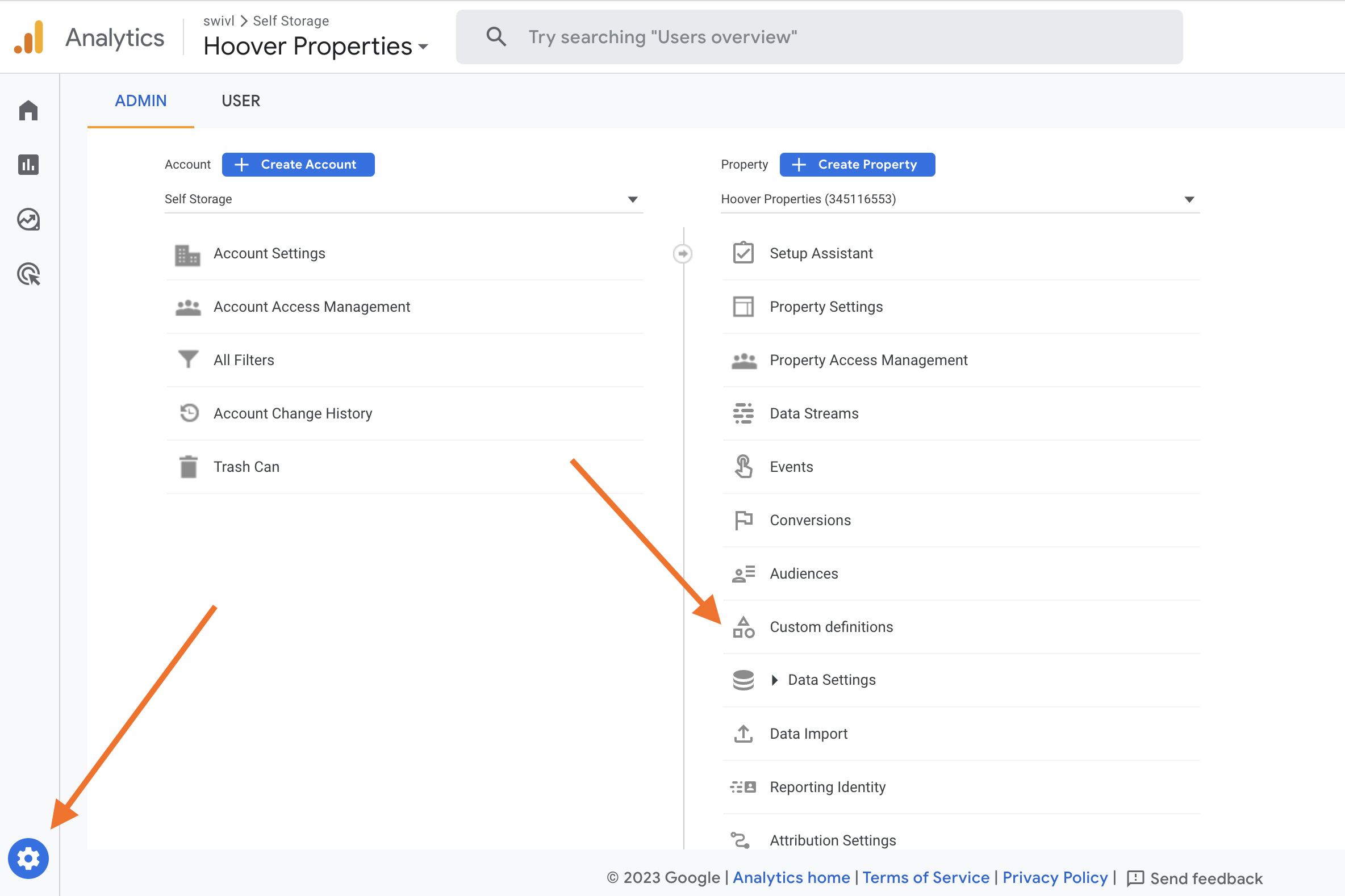Image resolution: width=1345 pixels, height=896 pixels.
Task: Click the Admin gear icon
Action: click(x=28, y=859)
